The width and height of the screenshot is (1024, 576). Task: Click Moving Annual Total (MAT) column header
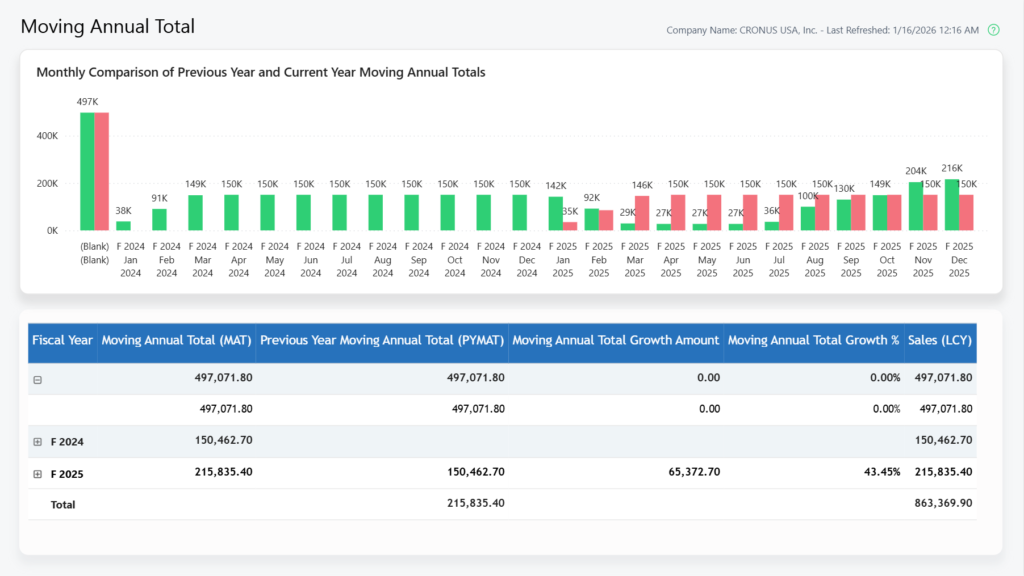pos(177,340)
